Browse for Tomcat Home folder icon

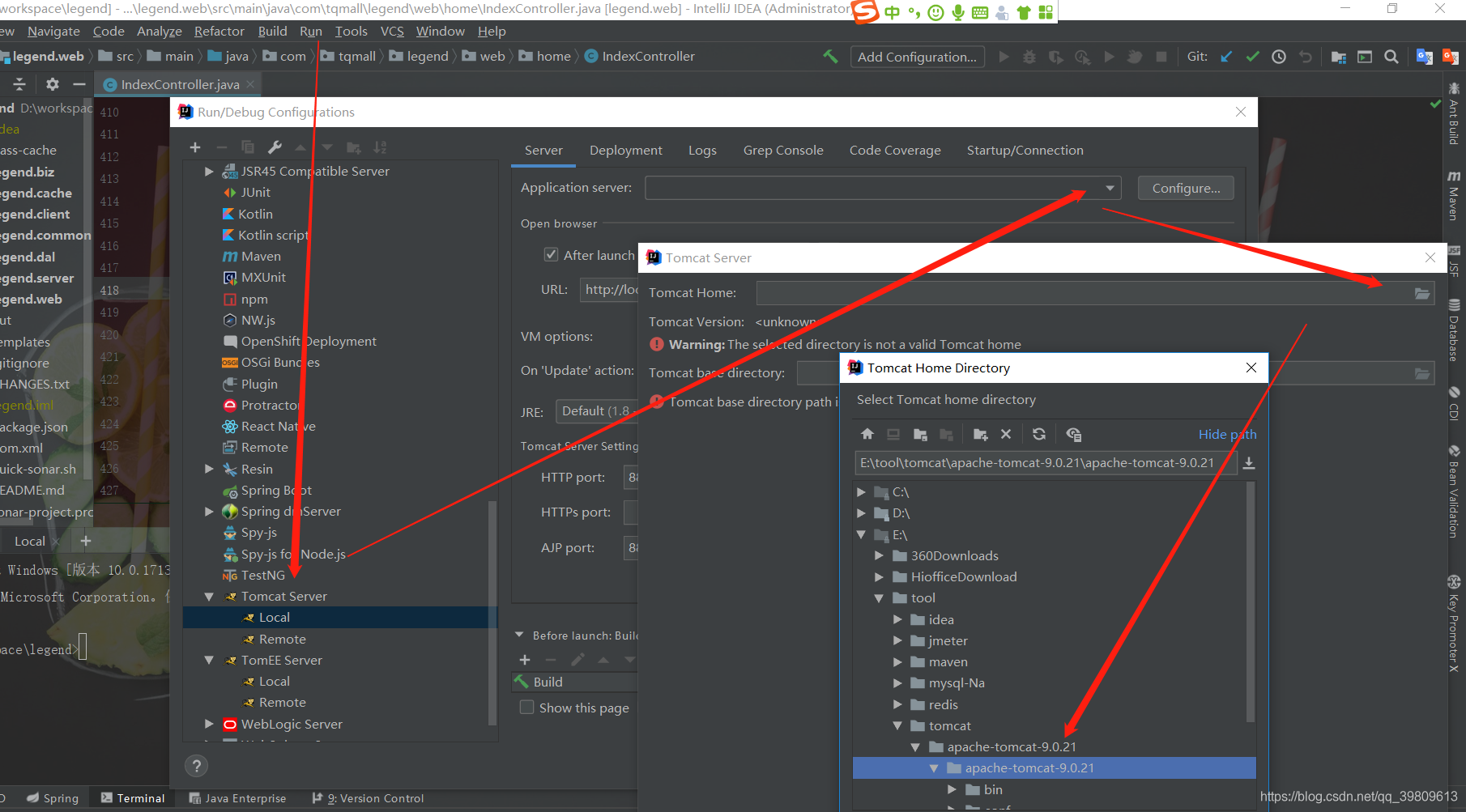click(1422, 293)
